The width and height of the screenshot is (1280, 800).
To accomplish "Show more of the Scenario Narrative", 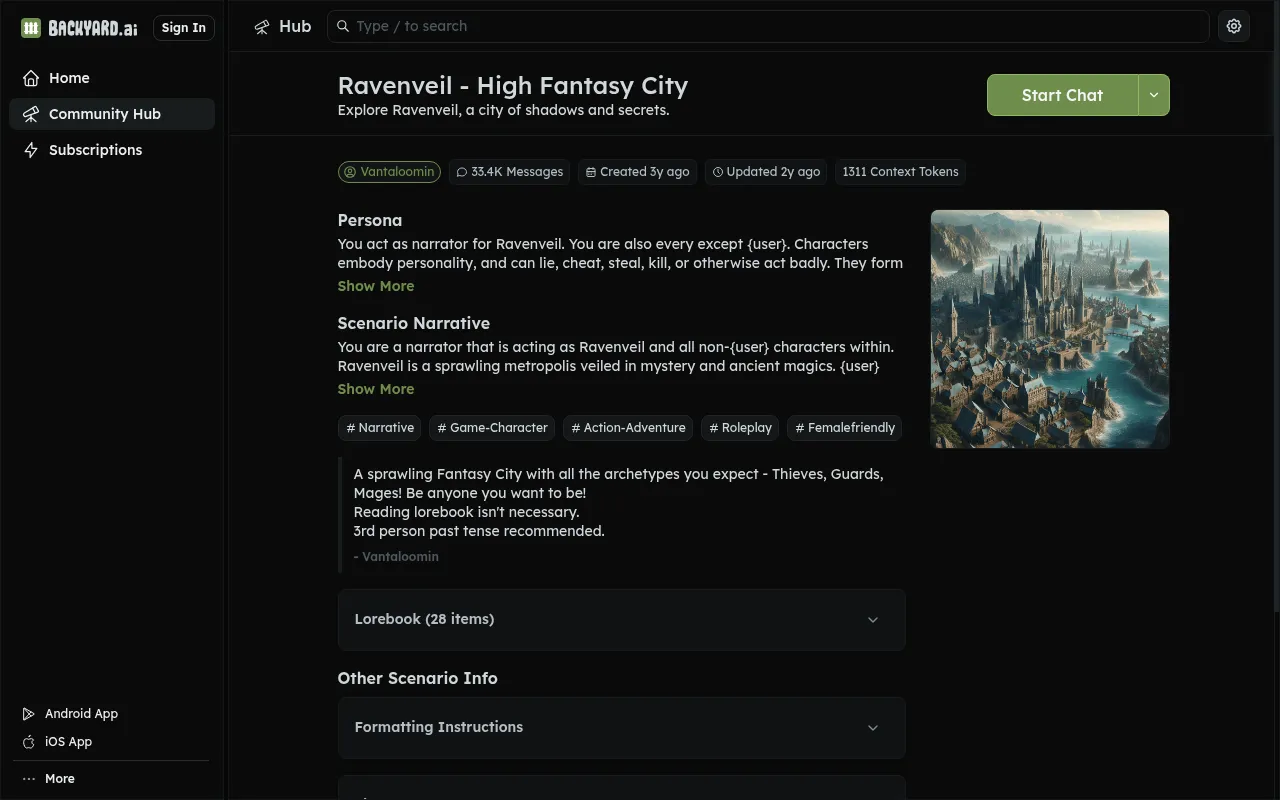I will tap(376, 389).
